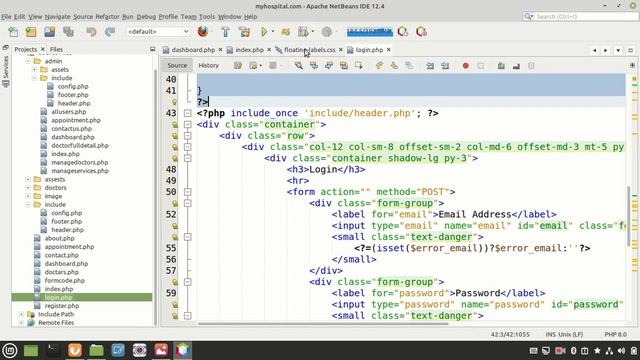Expand the admin assets folder

(34, 69)
